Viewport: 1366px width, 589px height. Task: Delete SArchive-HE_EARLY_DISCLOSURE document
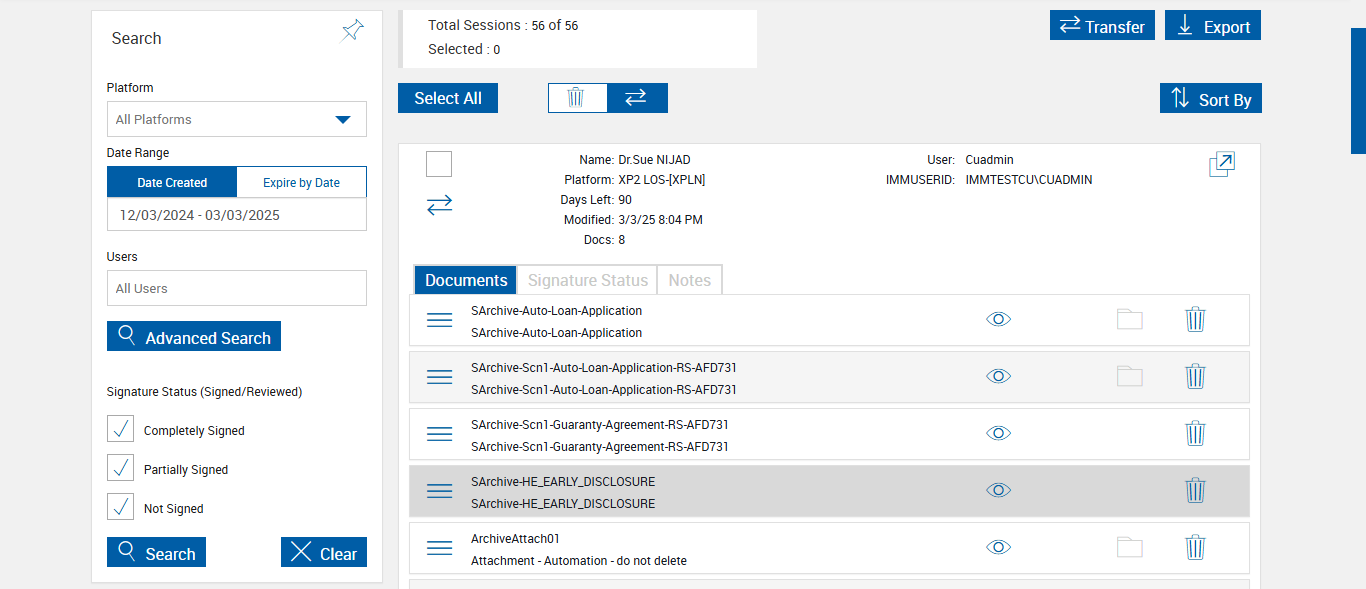pyautogui.click(x=1195, y=490)
